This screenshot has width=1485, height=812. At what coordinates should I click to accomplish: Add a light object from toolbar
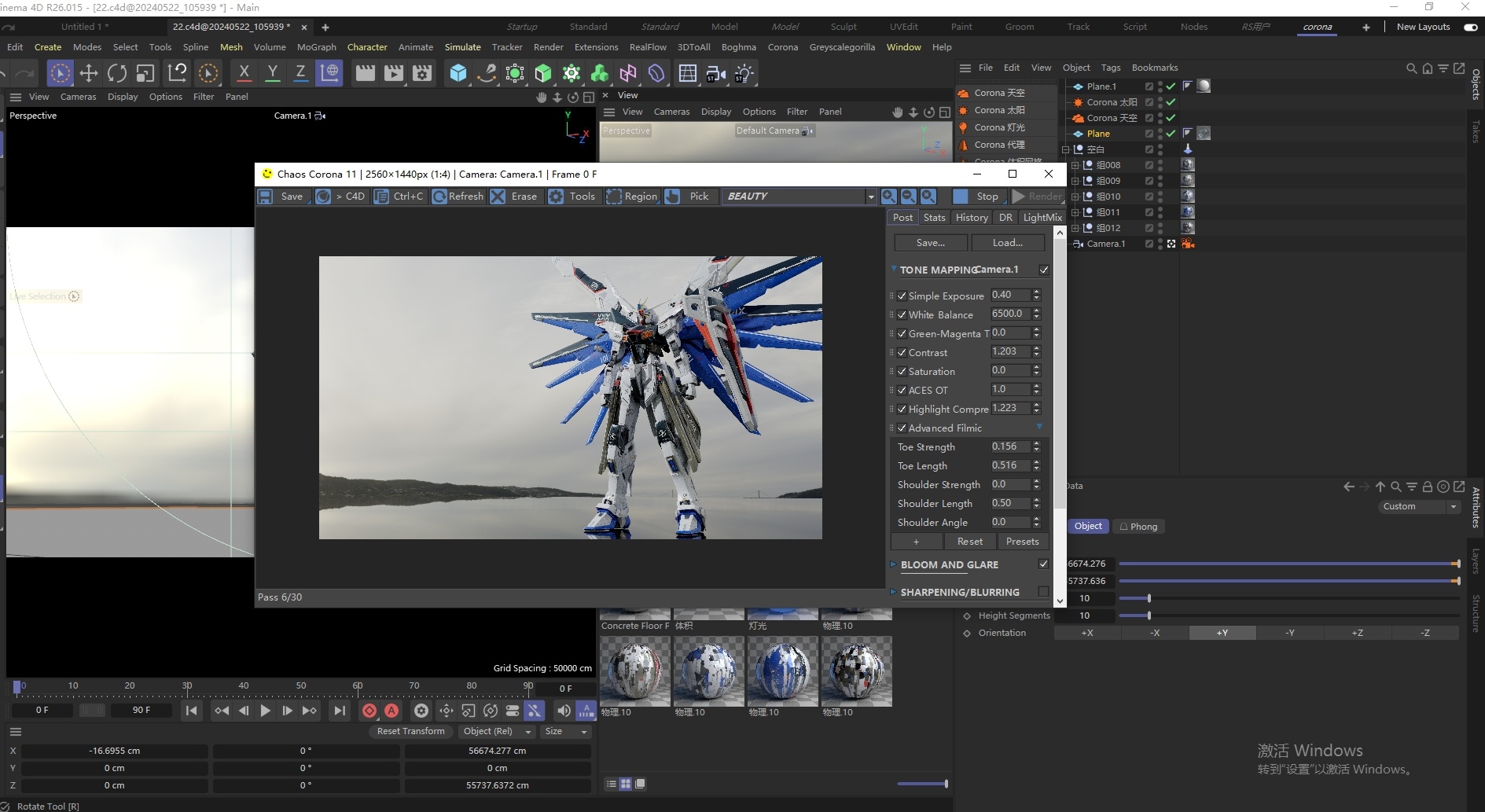coord(744,73)
